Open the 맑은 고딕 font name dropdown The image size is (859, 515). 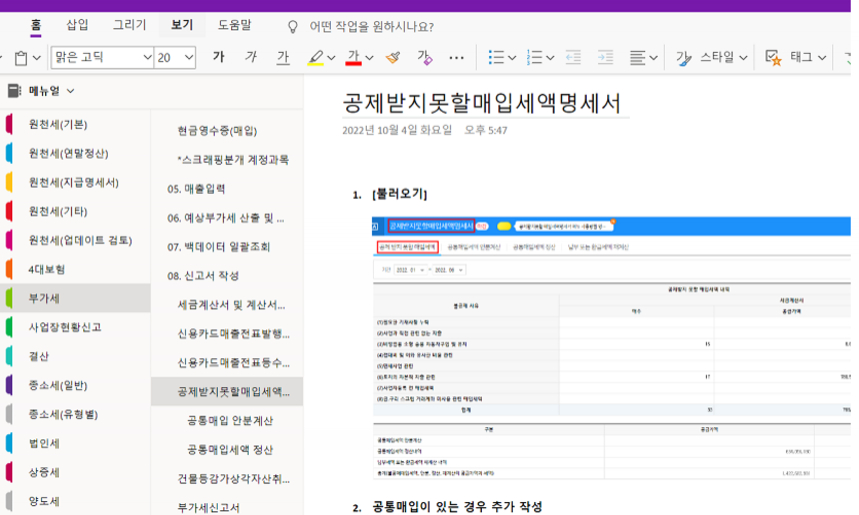[x=147, y=57]
